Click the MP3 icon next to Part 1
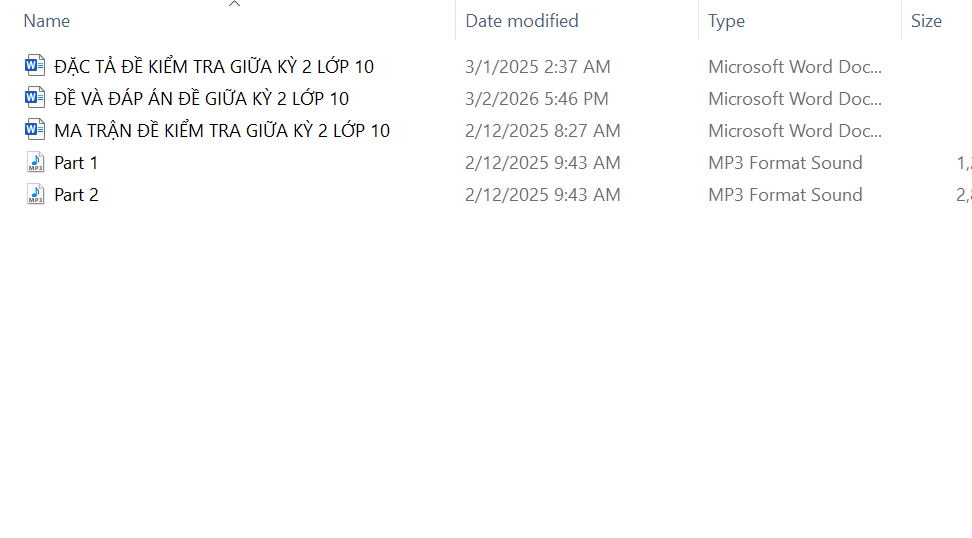This screenshot has height=538, width=972. point(35,162)
